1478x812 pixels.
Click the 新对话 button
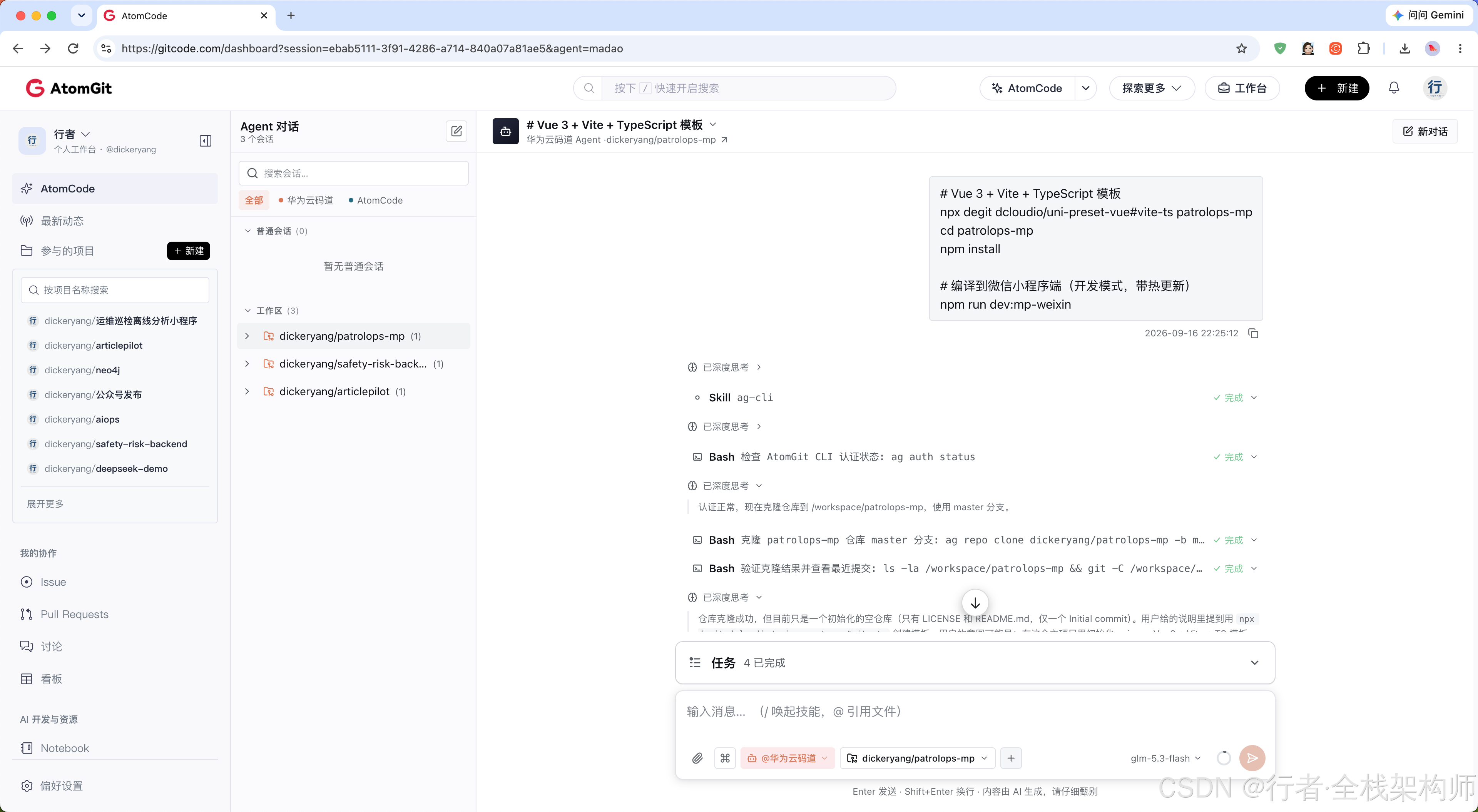1425,131
